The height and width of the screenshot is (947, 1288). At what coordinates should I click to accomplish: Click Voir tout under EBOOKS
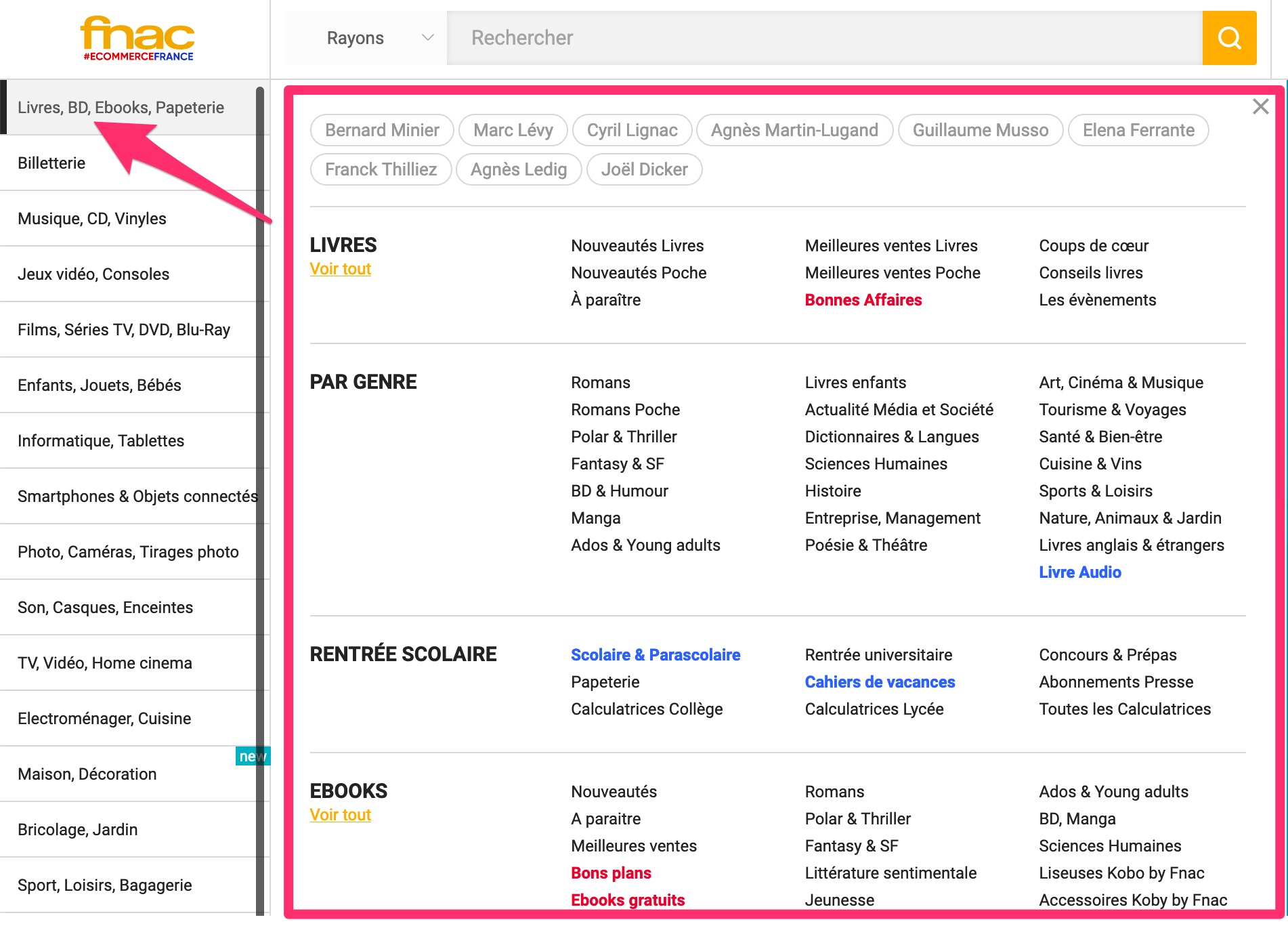click(x=340, y=815)
